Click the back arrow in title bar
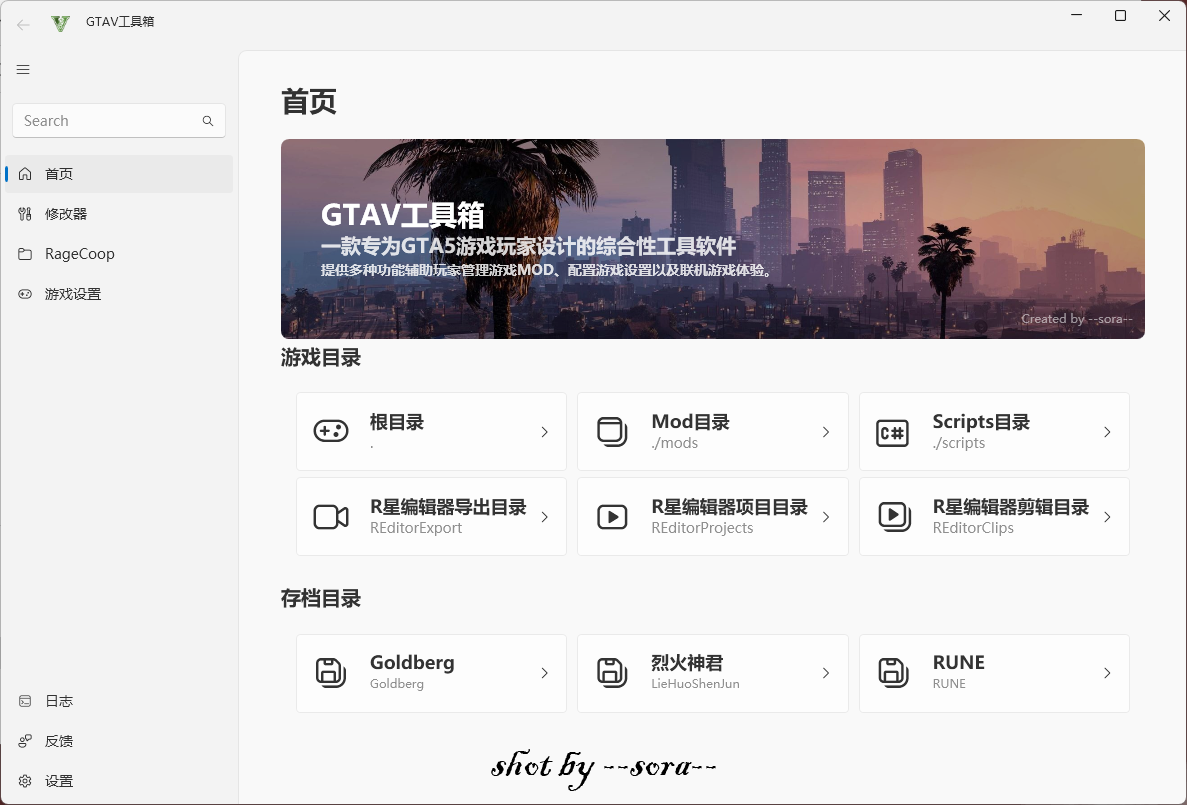Screen dimensions: 1187x805 coord(23,24)
